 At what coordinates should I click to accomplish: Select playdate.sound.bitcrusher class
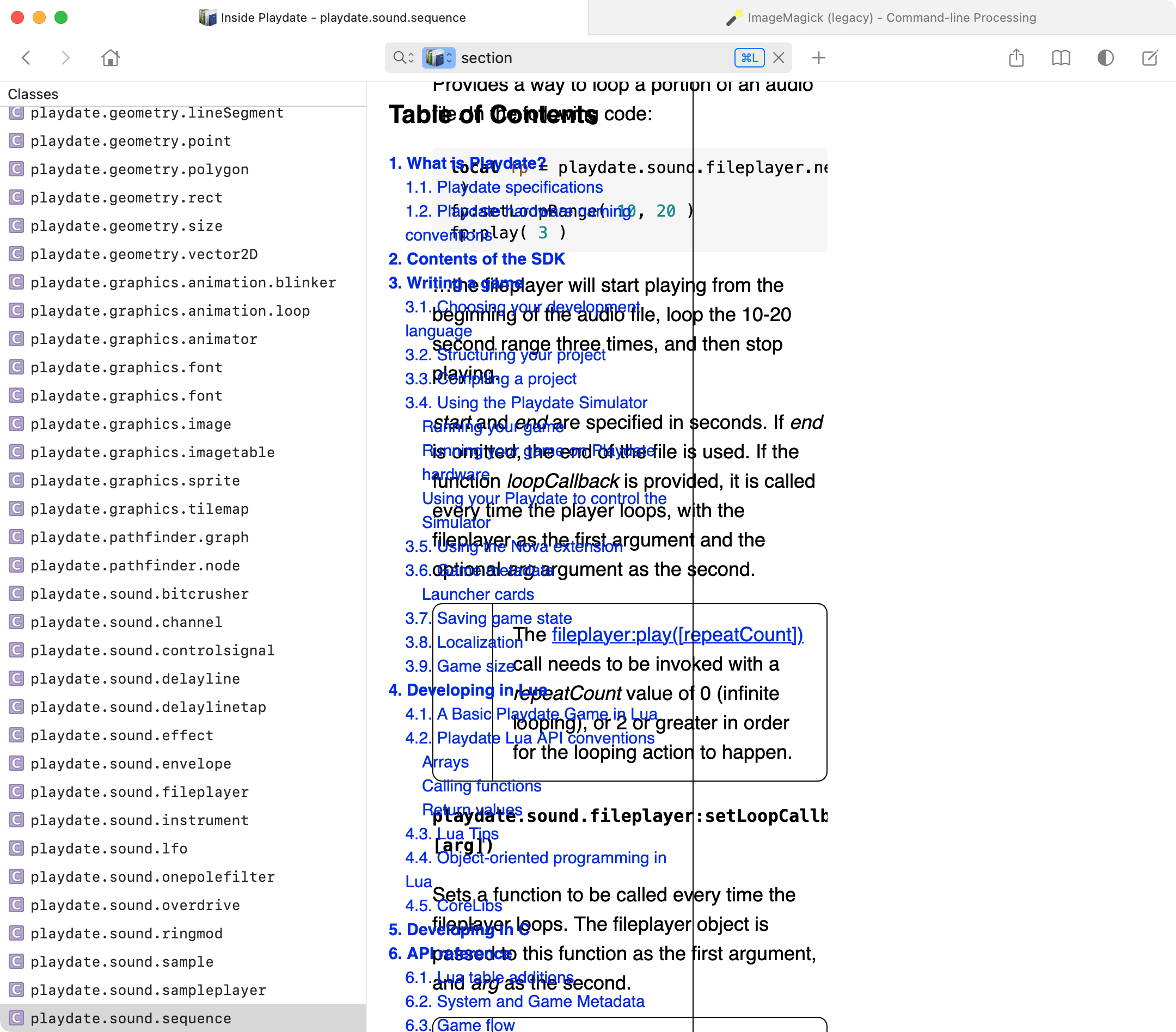point(183,594)
